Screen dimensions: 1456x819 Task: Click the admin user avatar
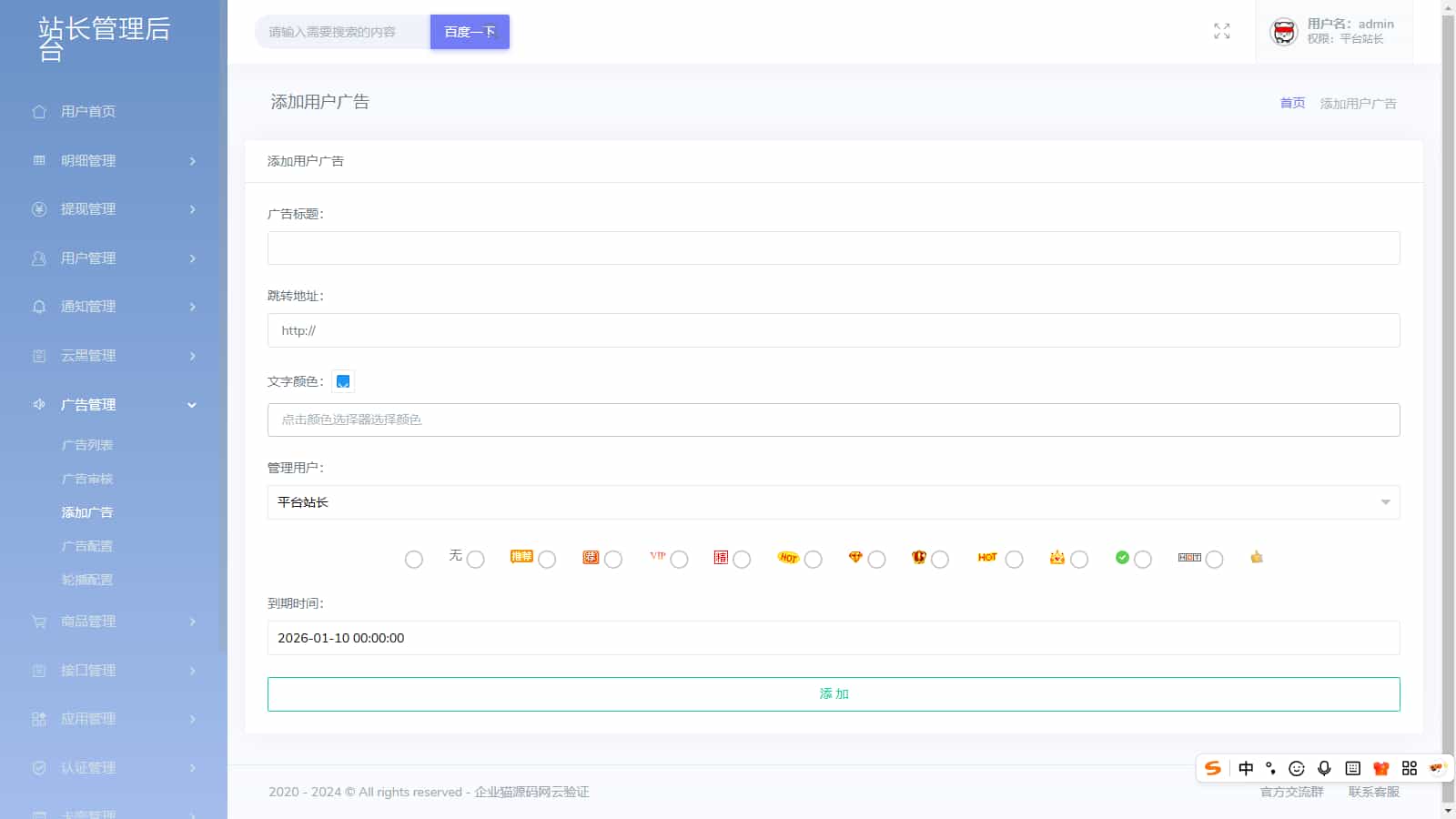[1283, 32]
